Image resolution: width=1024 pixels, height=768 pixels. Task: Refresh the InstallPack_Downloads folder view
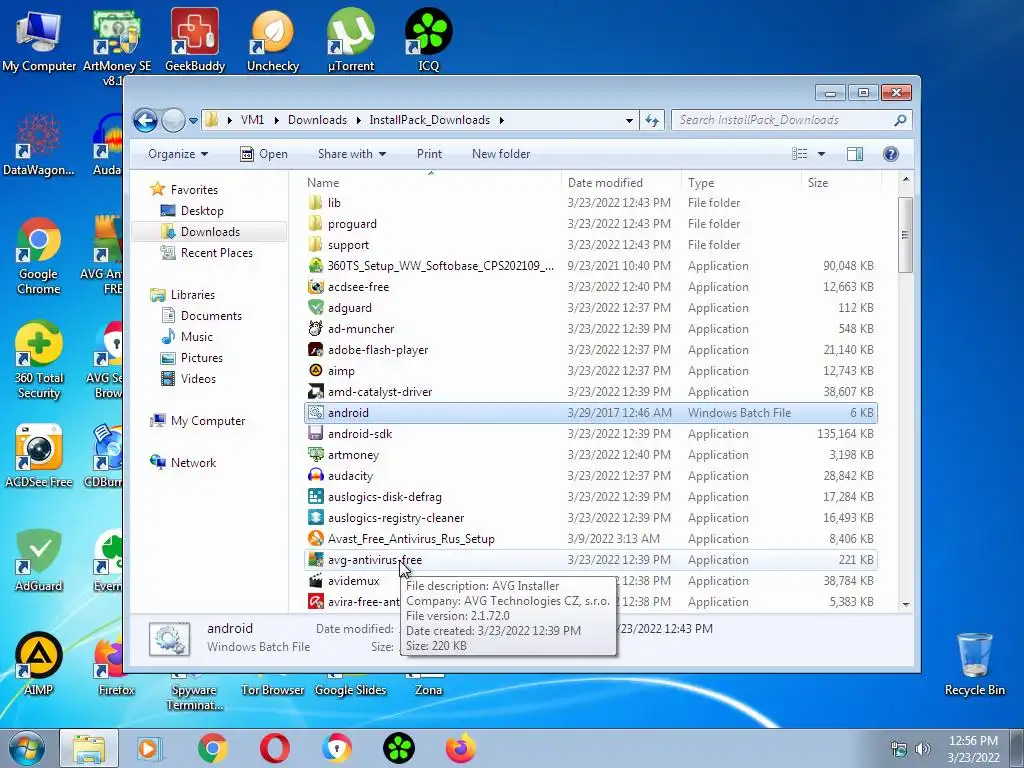652,120
